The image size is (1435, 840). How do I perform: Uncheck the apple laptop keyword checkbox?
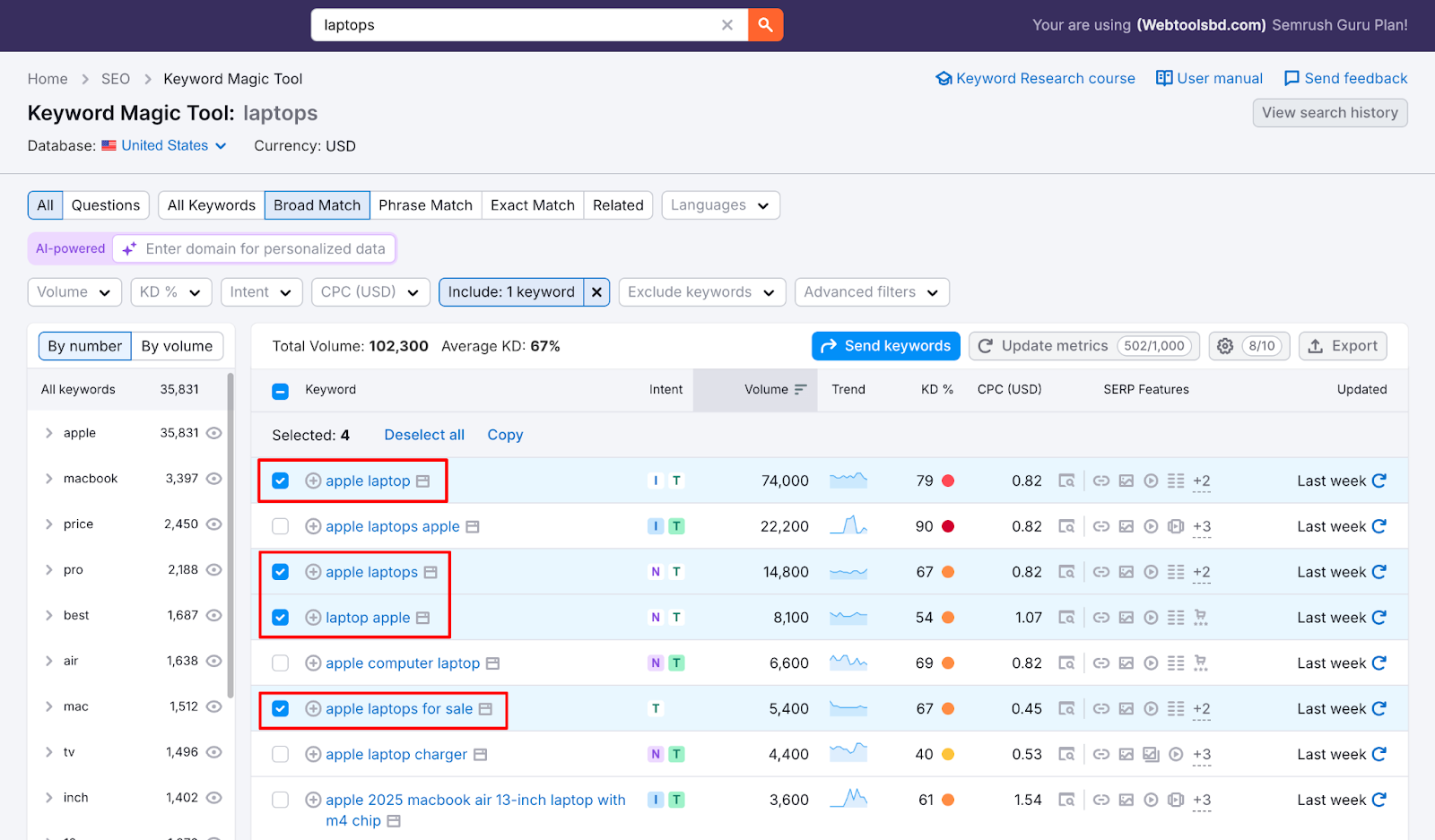coord(280,481)
